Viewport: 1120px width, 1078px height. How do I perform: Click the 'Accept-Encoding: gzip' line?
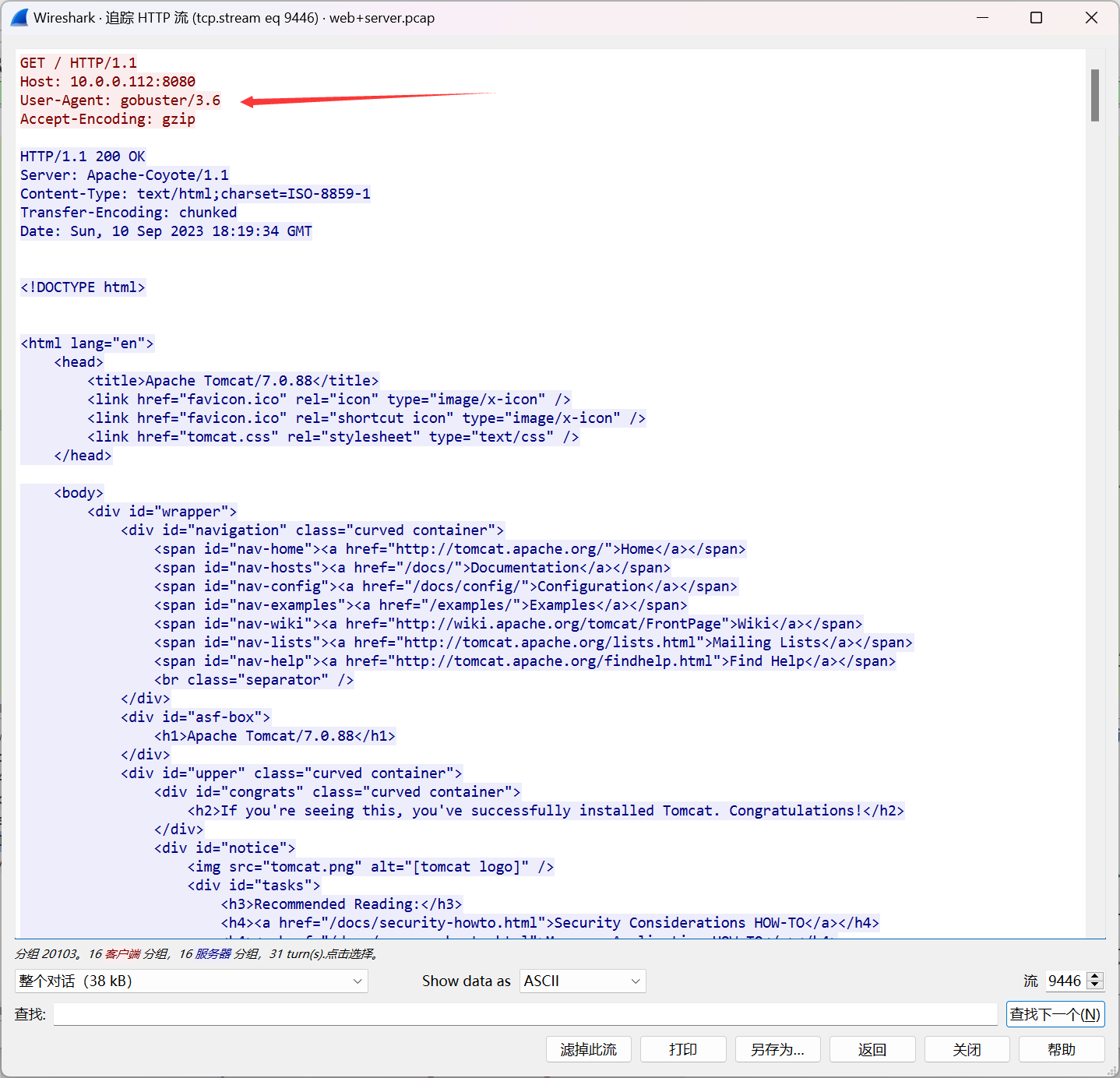[x=107, y=118]
